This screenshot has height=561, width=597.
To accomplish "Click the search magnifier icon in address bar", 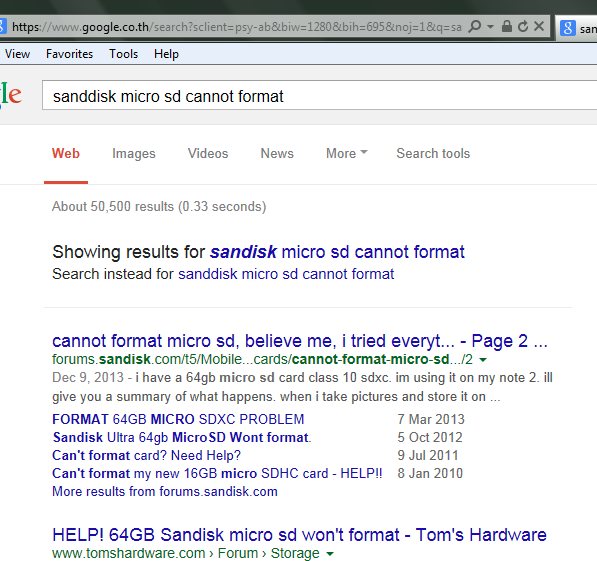I will click(474, 26).
